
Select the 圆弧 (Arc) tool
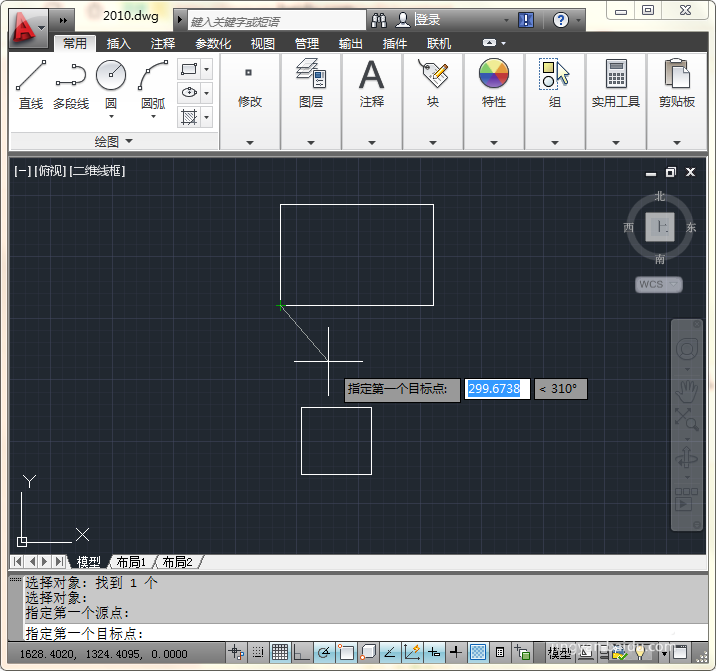click(153, 82)
